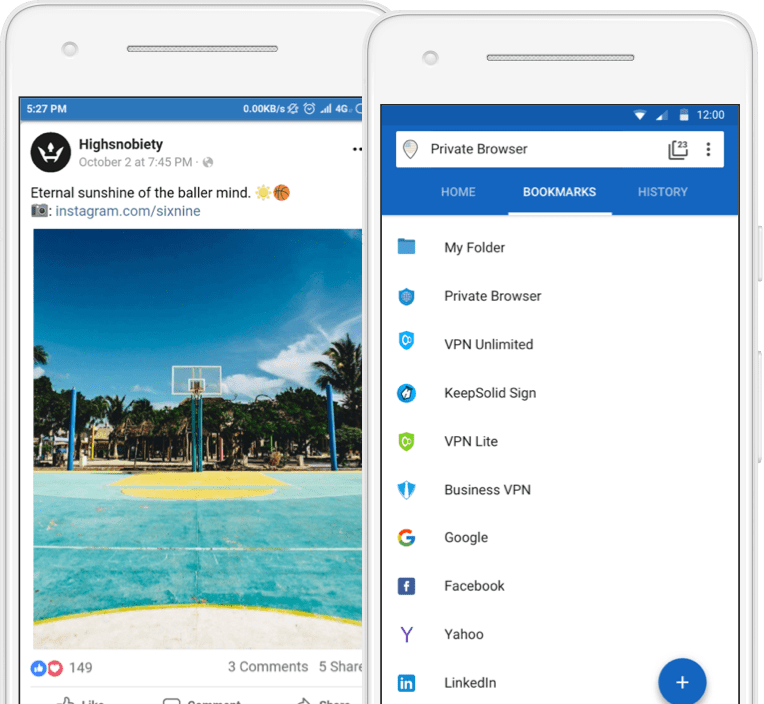Open the basketball court photo in the post
Screen dimensions: 764x704
[197, 439]
